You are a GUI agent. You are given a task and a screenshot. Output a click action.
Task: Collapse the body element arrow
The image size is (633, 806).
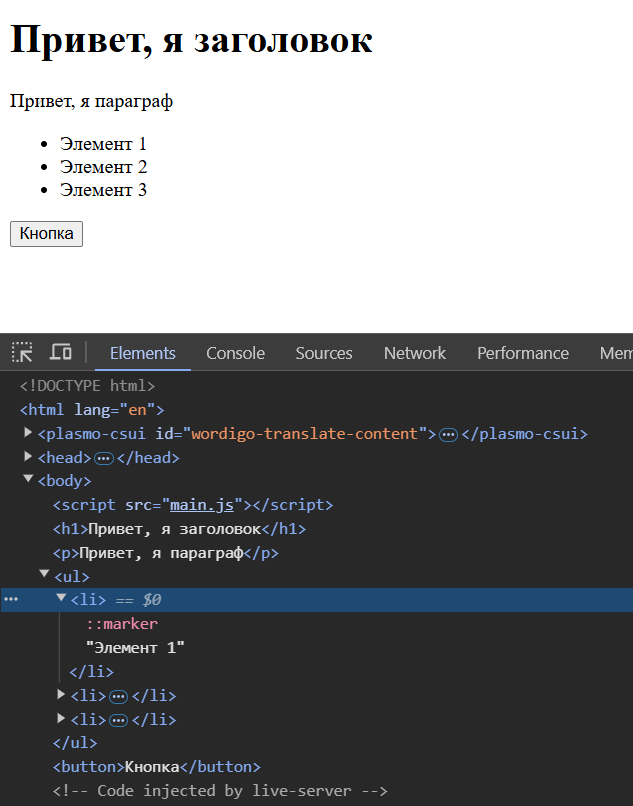coord(28,480)
